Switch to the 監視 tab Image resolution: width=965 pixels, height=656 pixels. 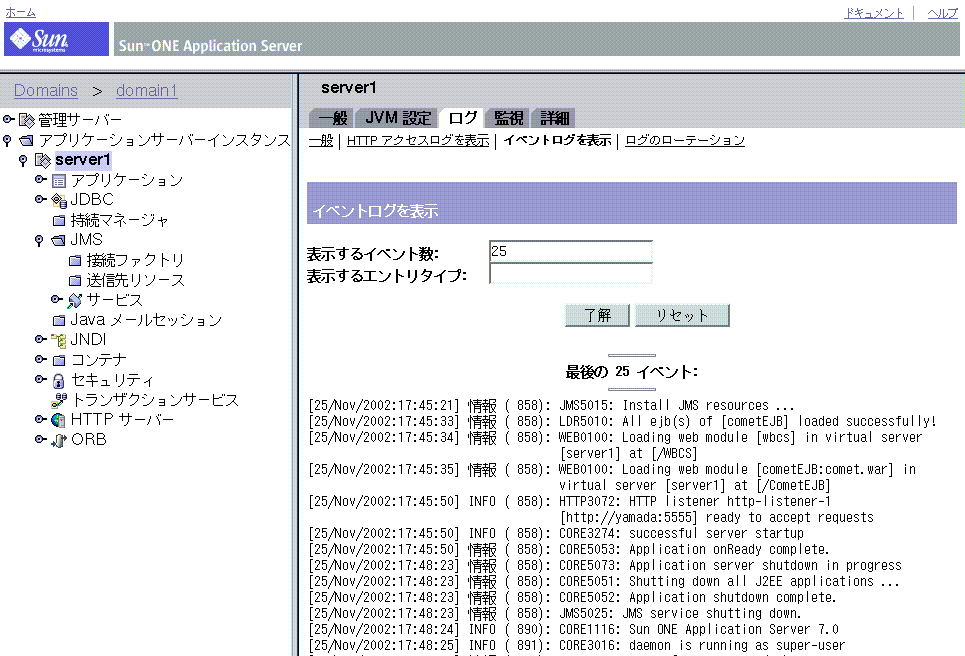click(x=508, y=118)
